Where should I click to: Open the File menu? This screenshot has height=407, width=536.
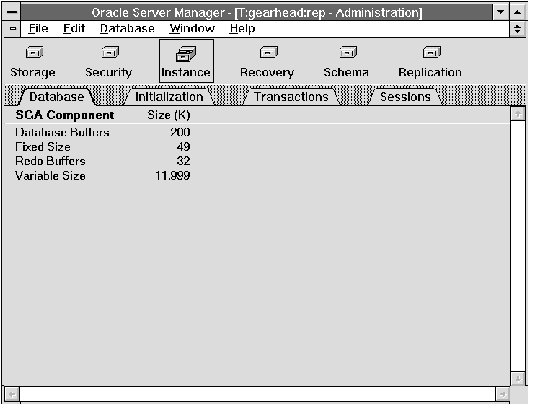tap(38, 29)
